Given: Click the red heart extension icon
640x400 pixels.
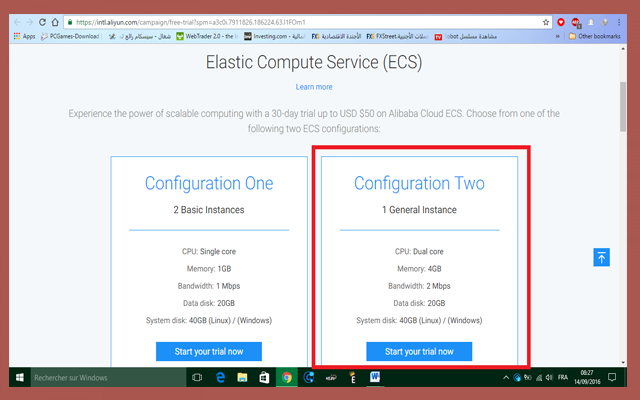Looking at the screenshot, I should 561,22.
